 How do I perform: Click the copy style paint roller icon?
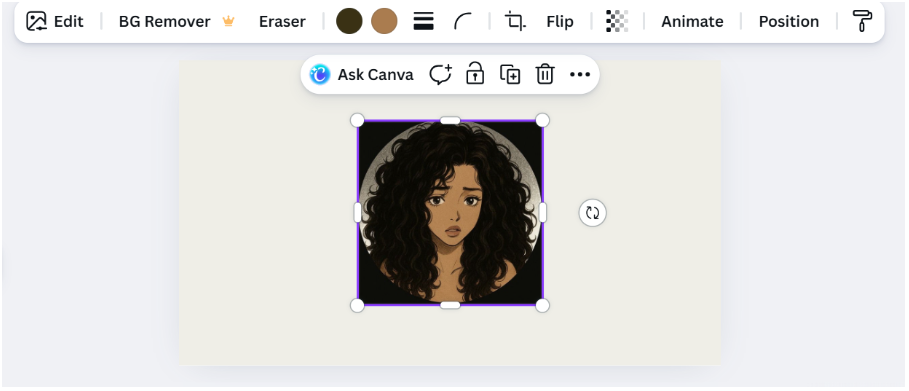point(862,21)
